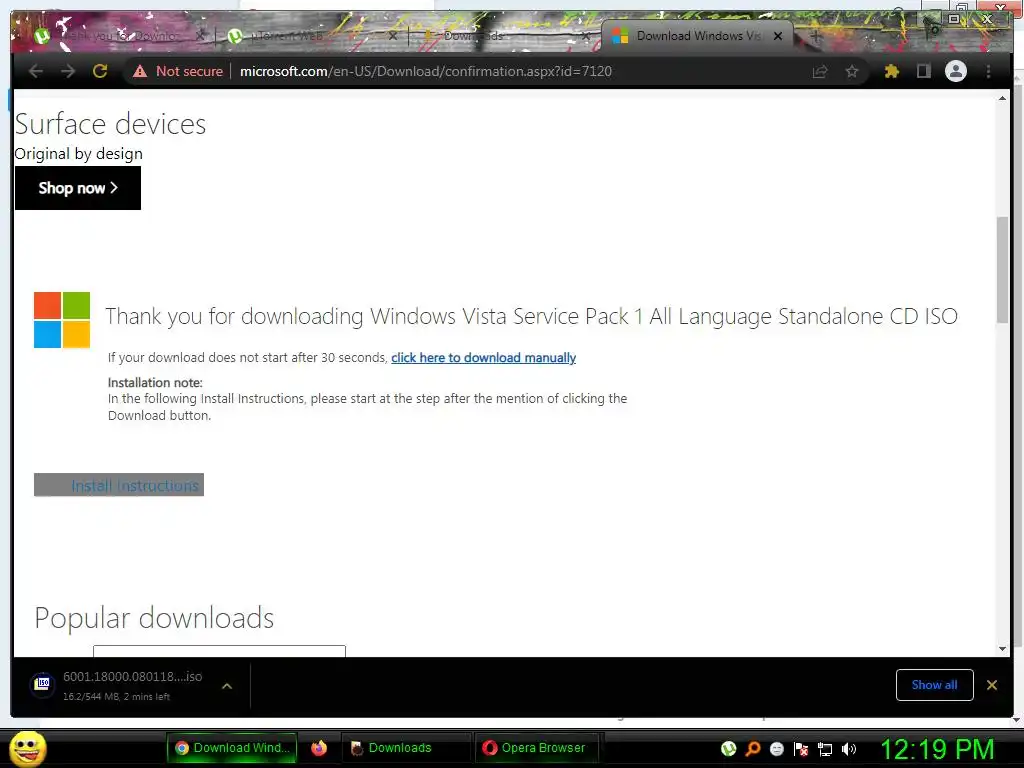Open the smiley Start button
Image resolution: width=1024 pixels, height=768 pixels.
28,748
